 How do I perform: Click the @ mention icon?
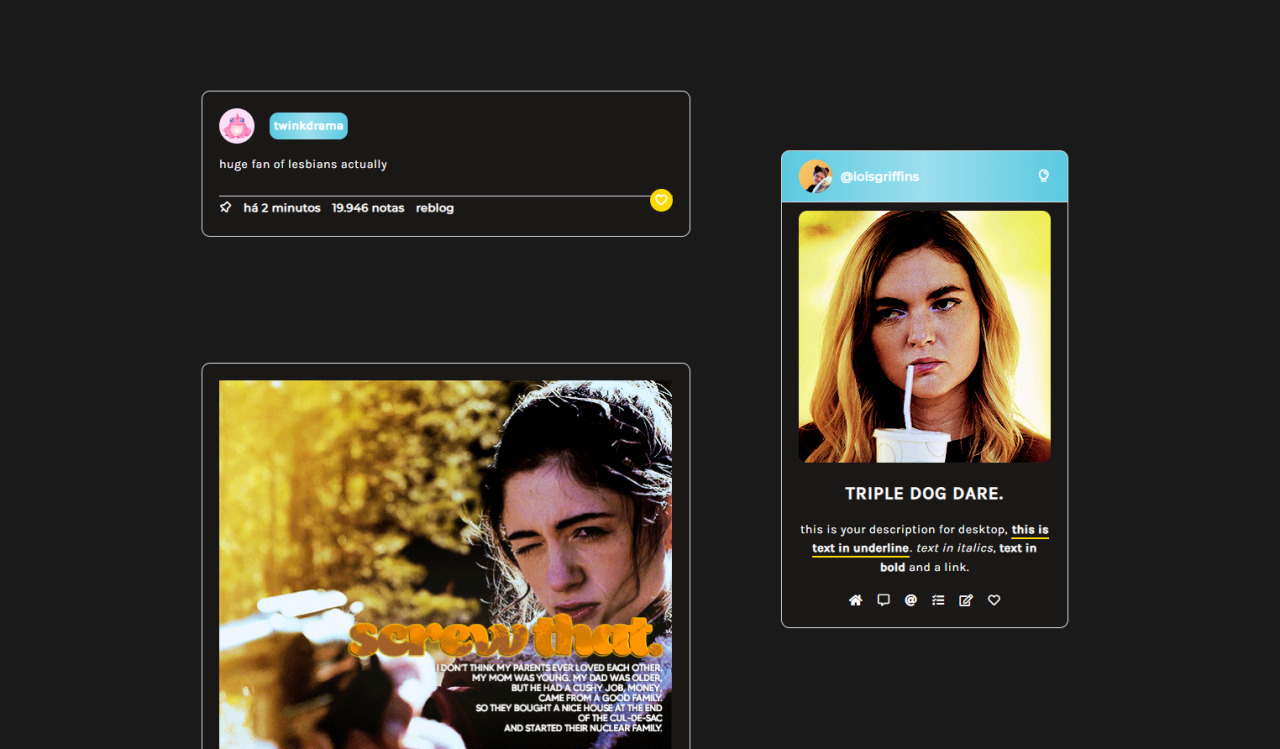click(911, 600)
